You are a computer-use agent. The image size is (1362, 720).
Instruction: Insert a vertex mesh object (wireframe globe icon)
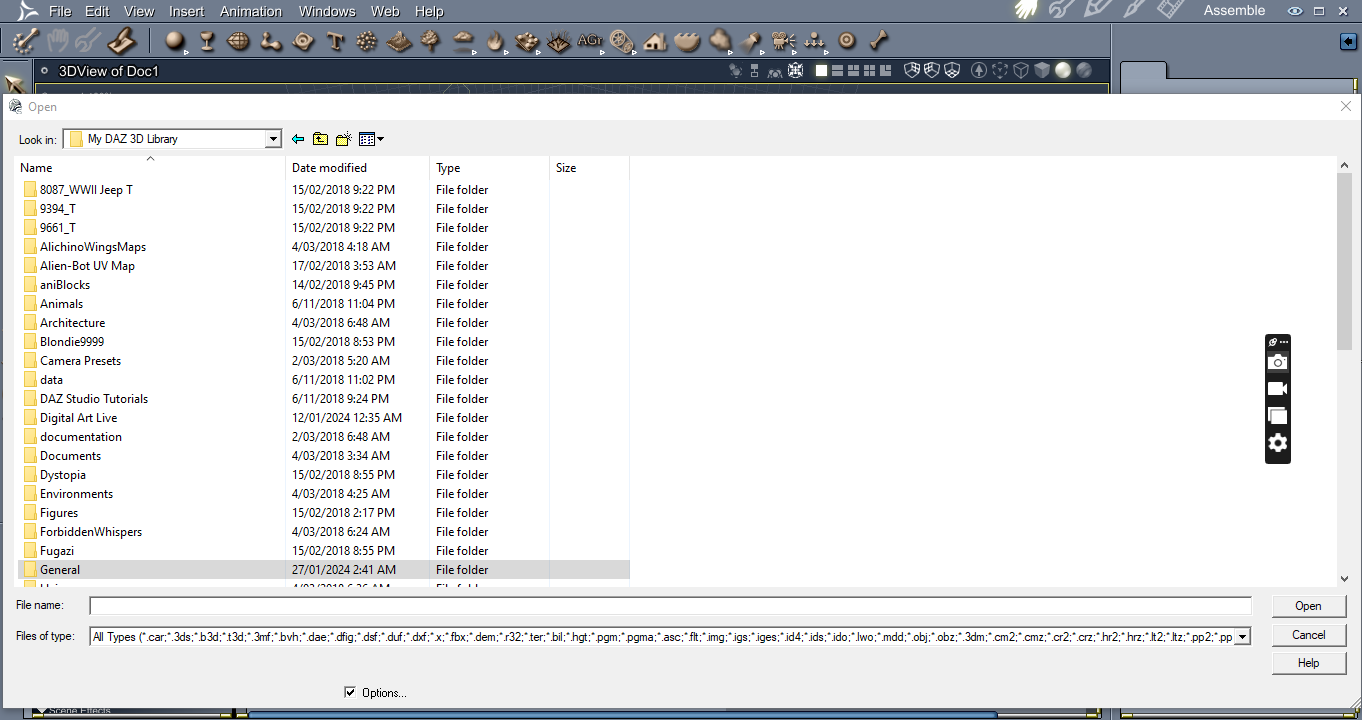pyautogui.click(x=238, y=41)
